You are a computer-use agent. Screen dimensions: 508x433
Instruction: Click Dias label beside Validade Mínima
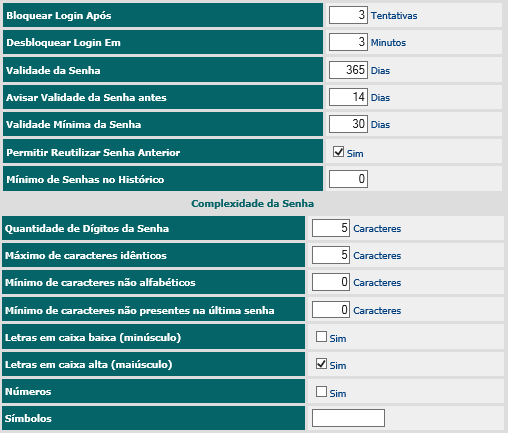click(380, 125)
